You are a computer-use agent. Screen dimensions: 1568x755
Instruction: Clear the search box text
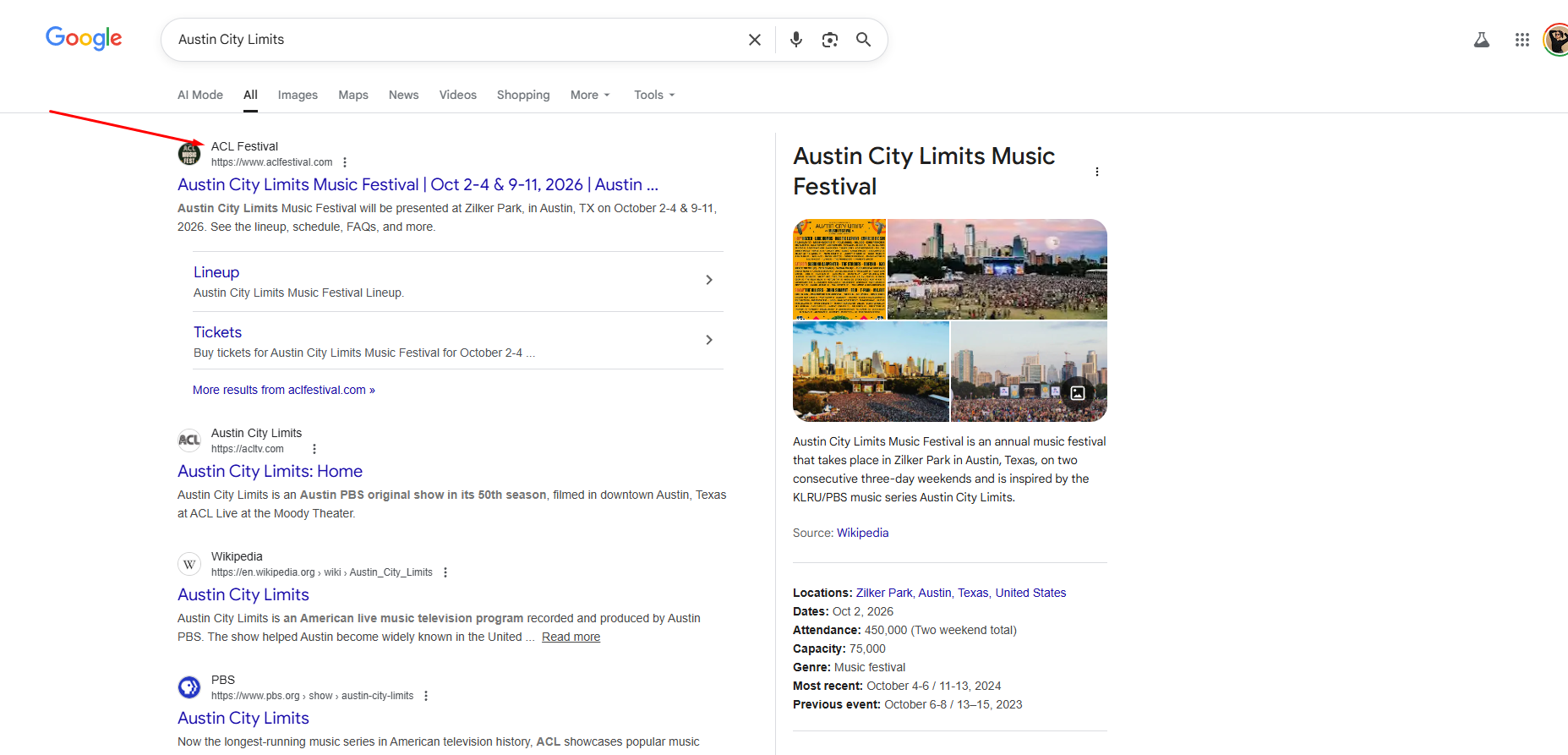coord(755,40)
